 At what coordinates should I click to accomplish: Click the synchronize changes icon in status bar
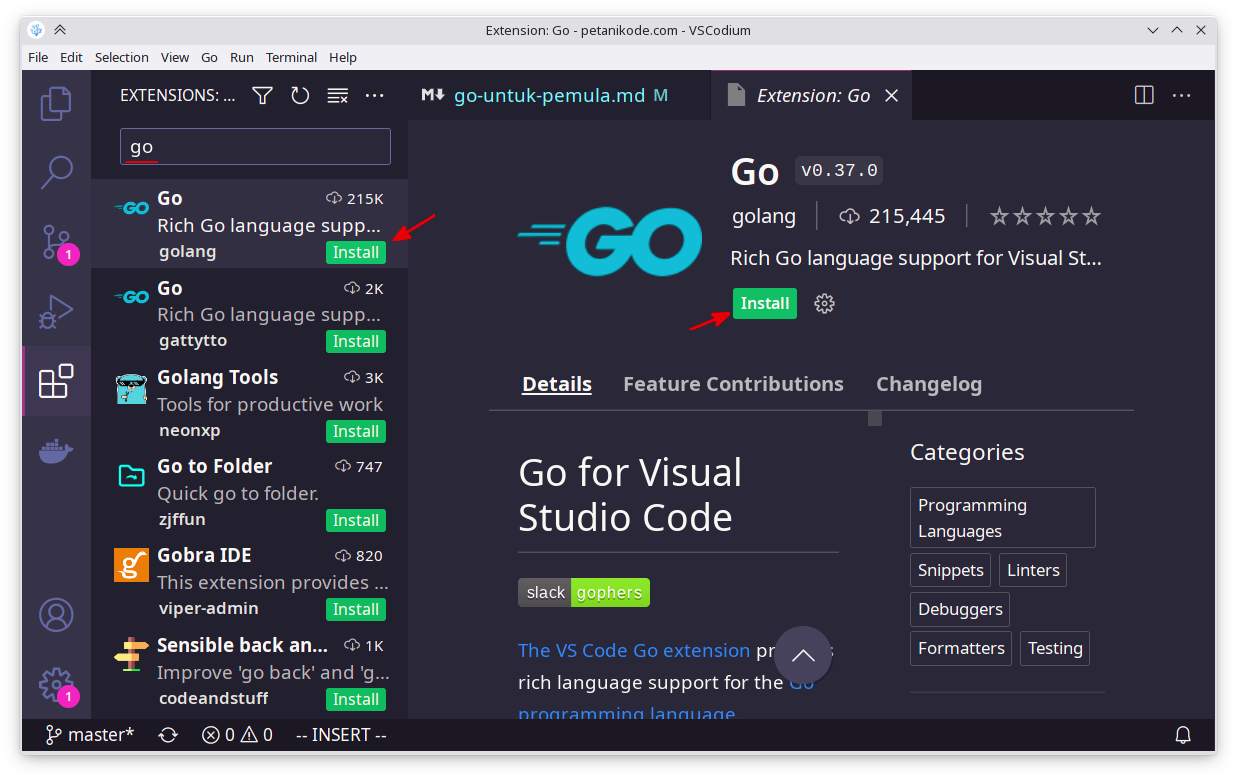pyautogui.click(x=168, y=735)
